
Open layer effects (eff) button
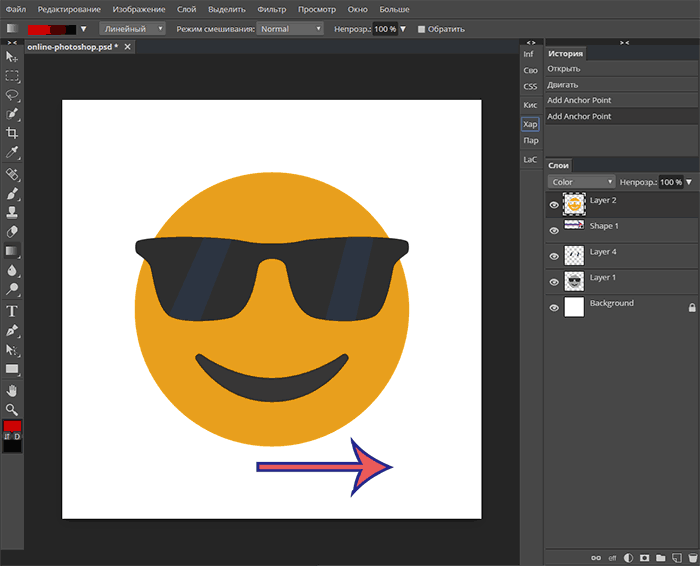pos(612,558)
